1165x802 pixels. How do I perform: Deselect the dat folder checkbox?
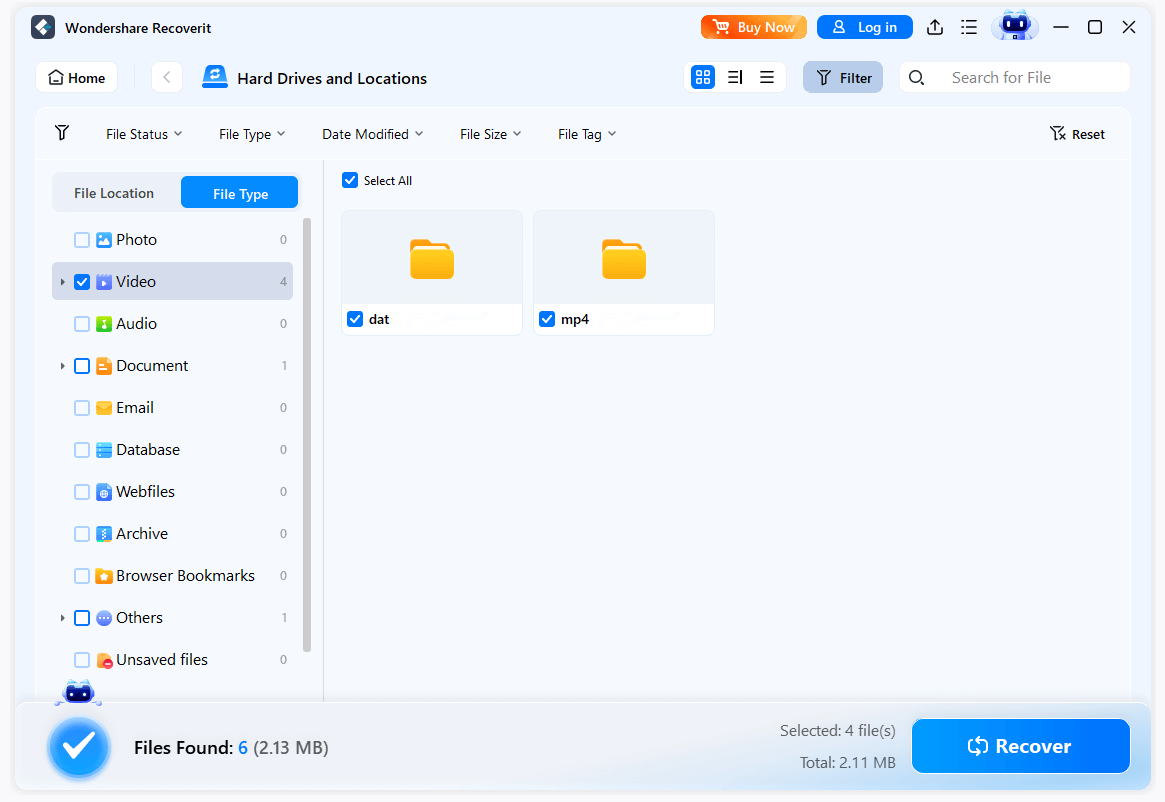point(355,319)
